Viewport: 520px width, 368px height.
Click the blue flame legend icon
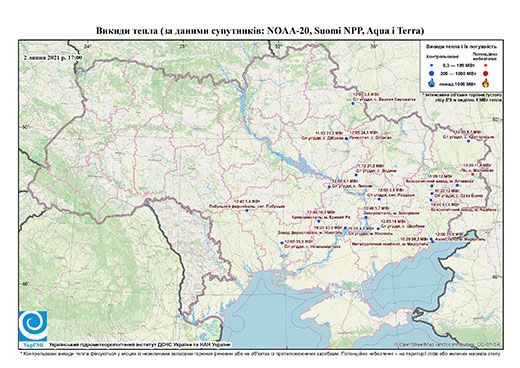pyautogui.click(x=432, y=83)
